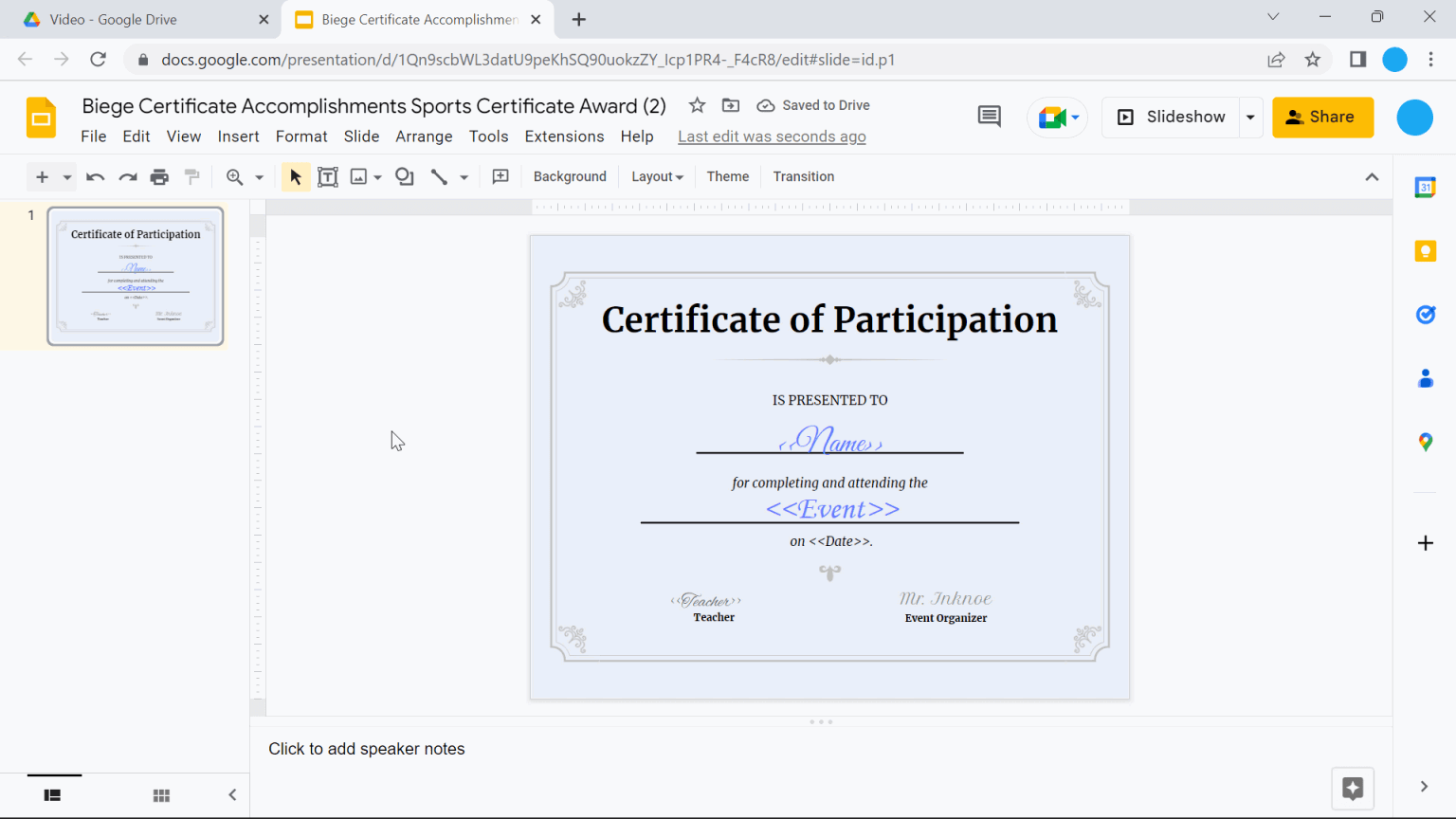The height and width of the screenshot is (819, 1456).
Task: Click the Redo icon
Action: 126,176
